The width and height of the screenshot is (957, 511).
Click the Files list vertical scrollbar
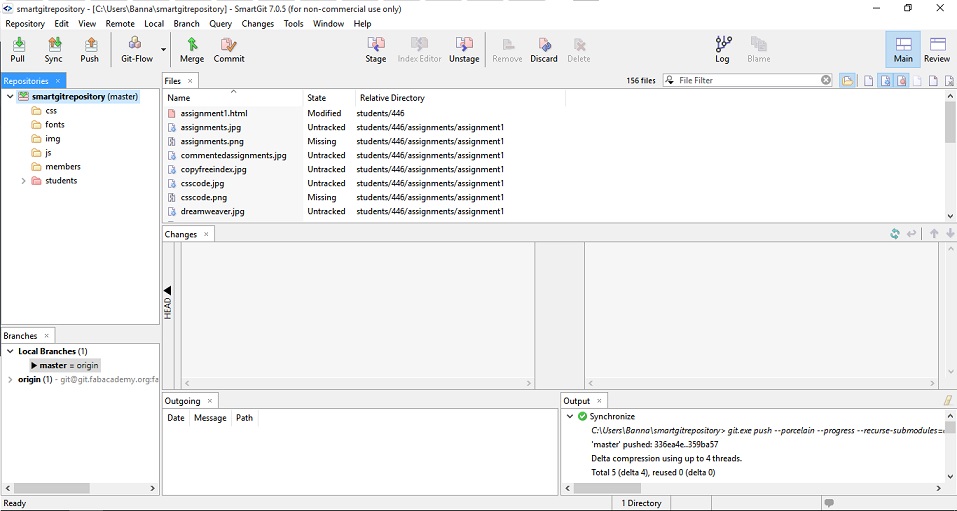click(x=950, y=122)
